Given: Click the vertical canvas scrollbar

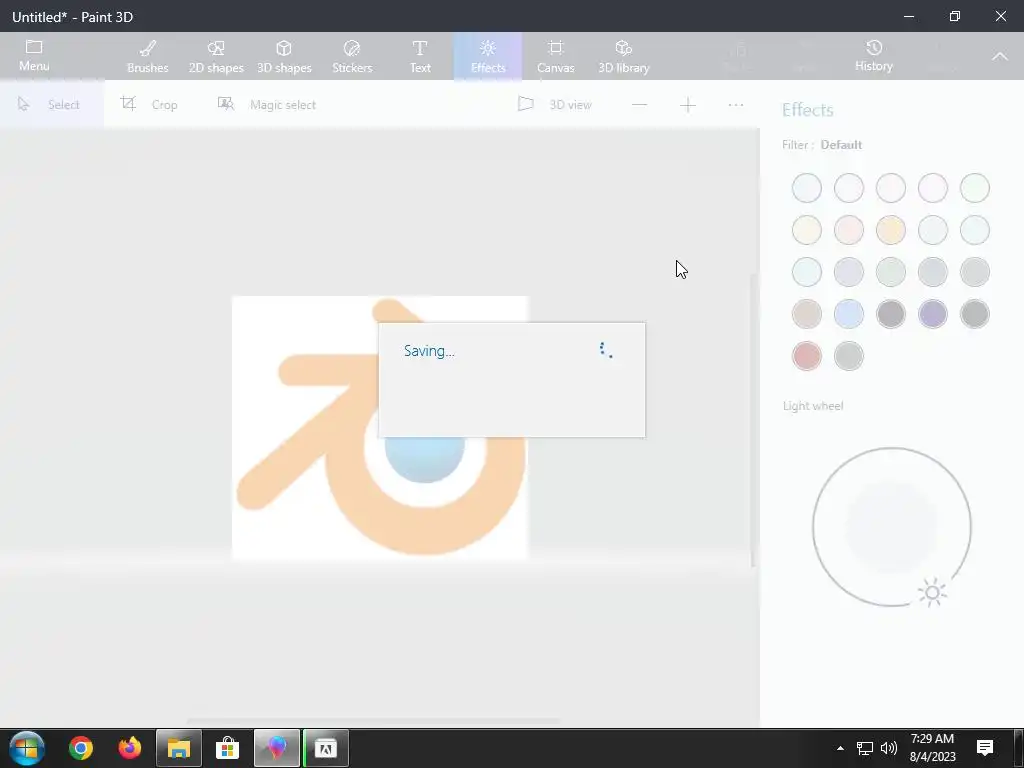Looking at the screenshot, I should click(752, 418).
